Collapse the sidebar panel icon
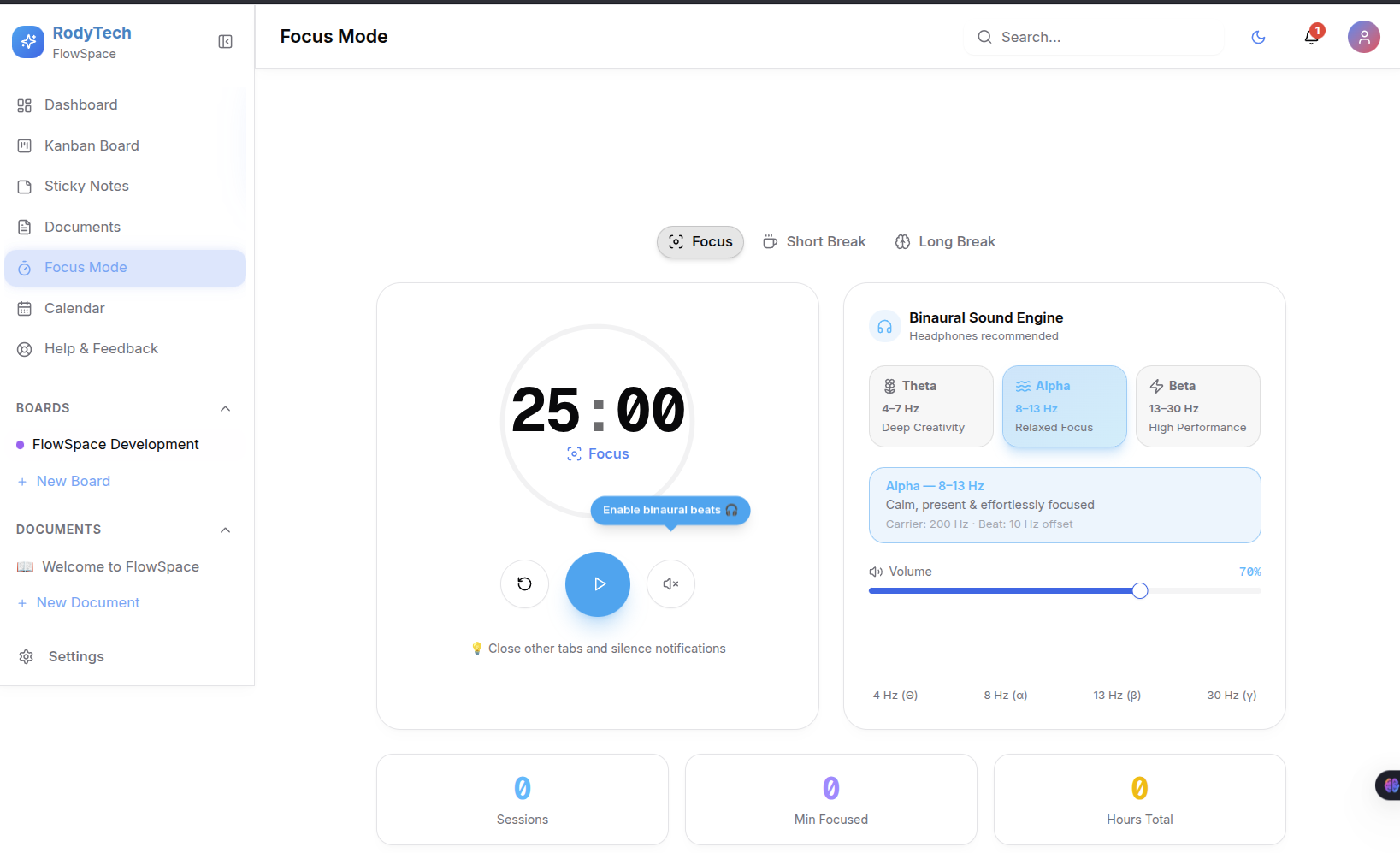The image size is (1400, 853). (x=225, y=41)
